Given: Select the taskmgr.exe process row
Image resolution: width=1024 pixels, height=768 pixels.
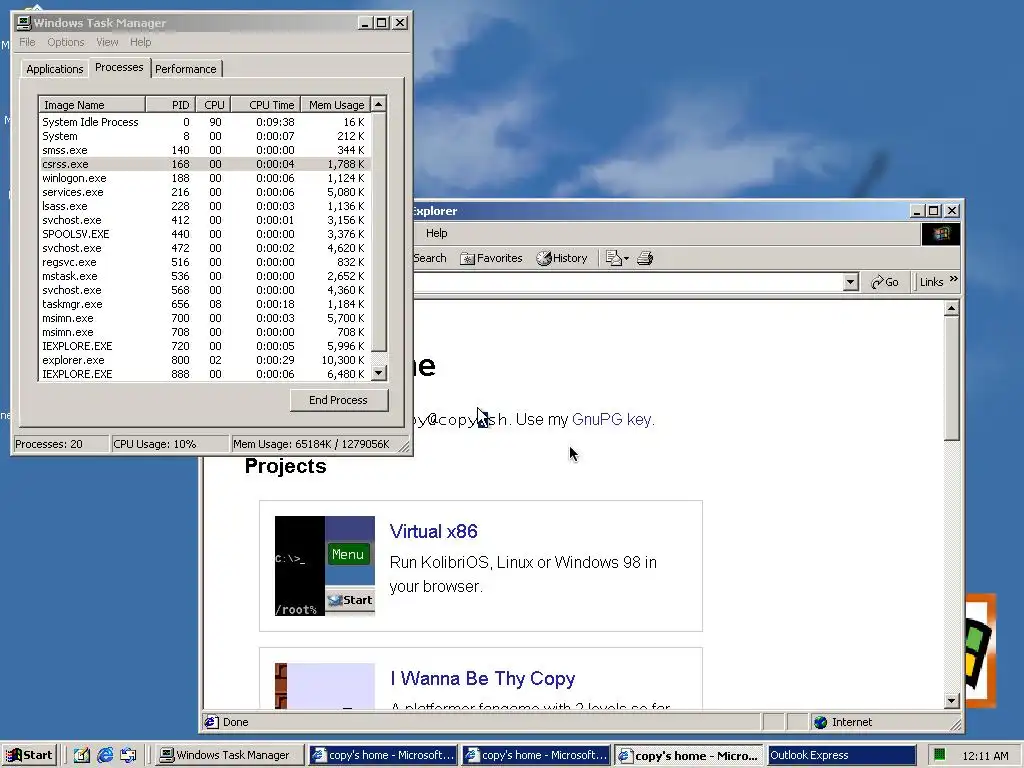Looking at the screenshot, I should pos(205,304).
